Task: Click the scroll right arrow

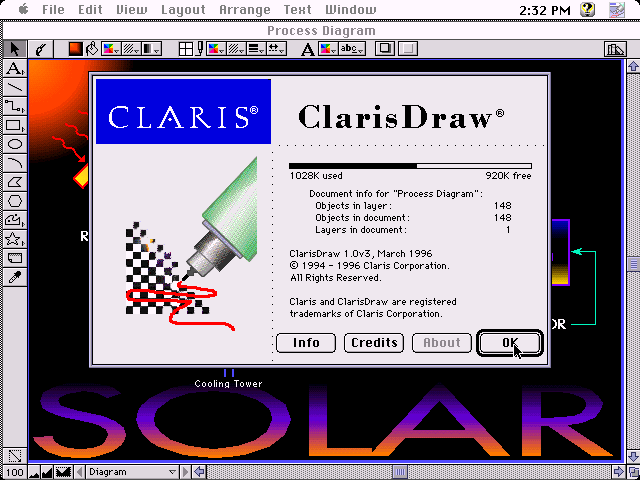Action: tap(619, 472)
